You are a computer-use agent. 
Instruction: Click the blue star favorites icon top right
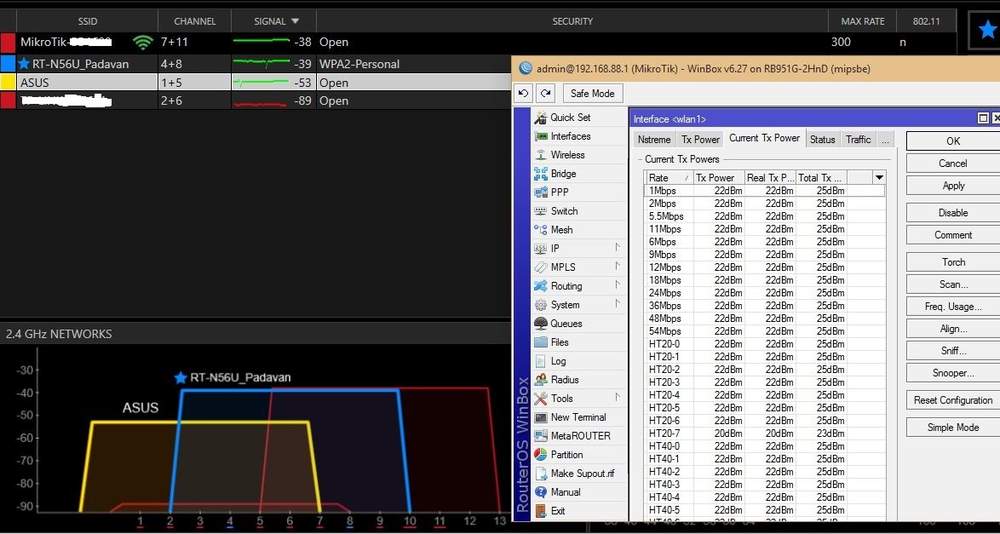coord(987,29)
